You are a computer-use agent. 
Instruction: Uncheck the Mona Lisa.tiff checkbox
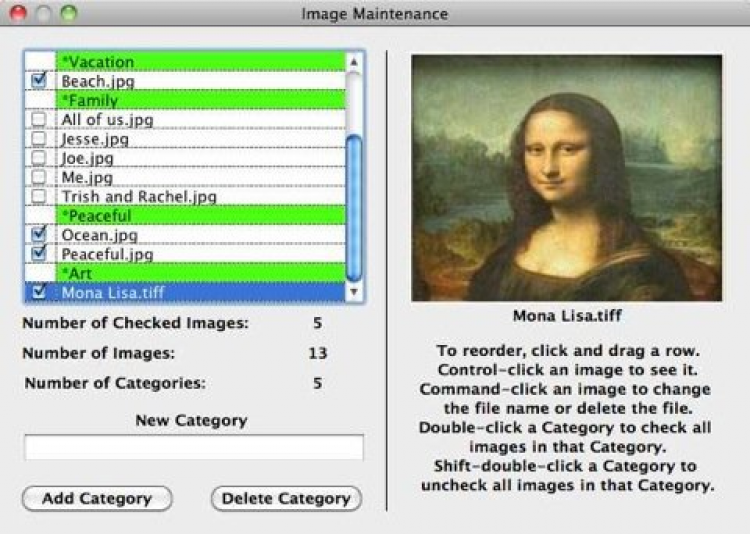39,291
